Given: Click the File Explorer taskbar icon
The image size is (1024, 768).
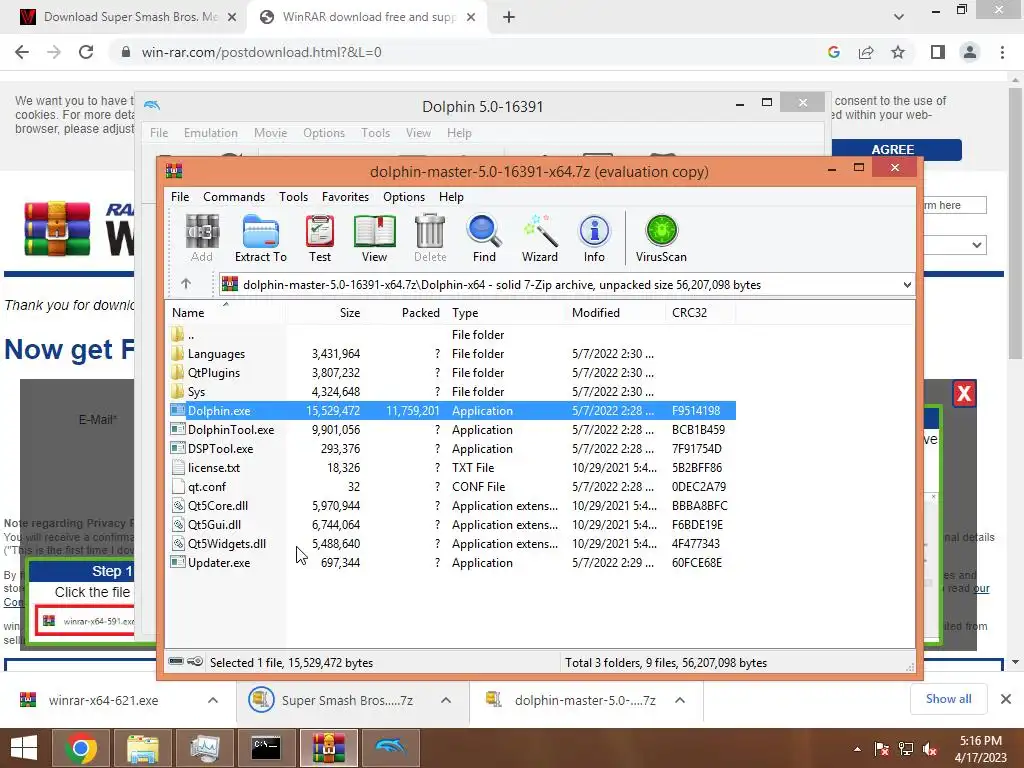Looking at the screenshot, I should click(143, 748).
